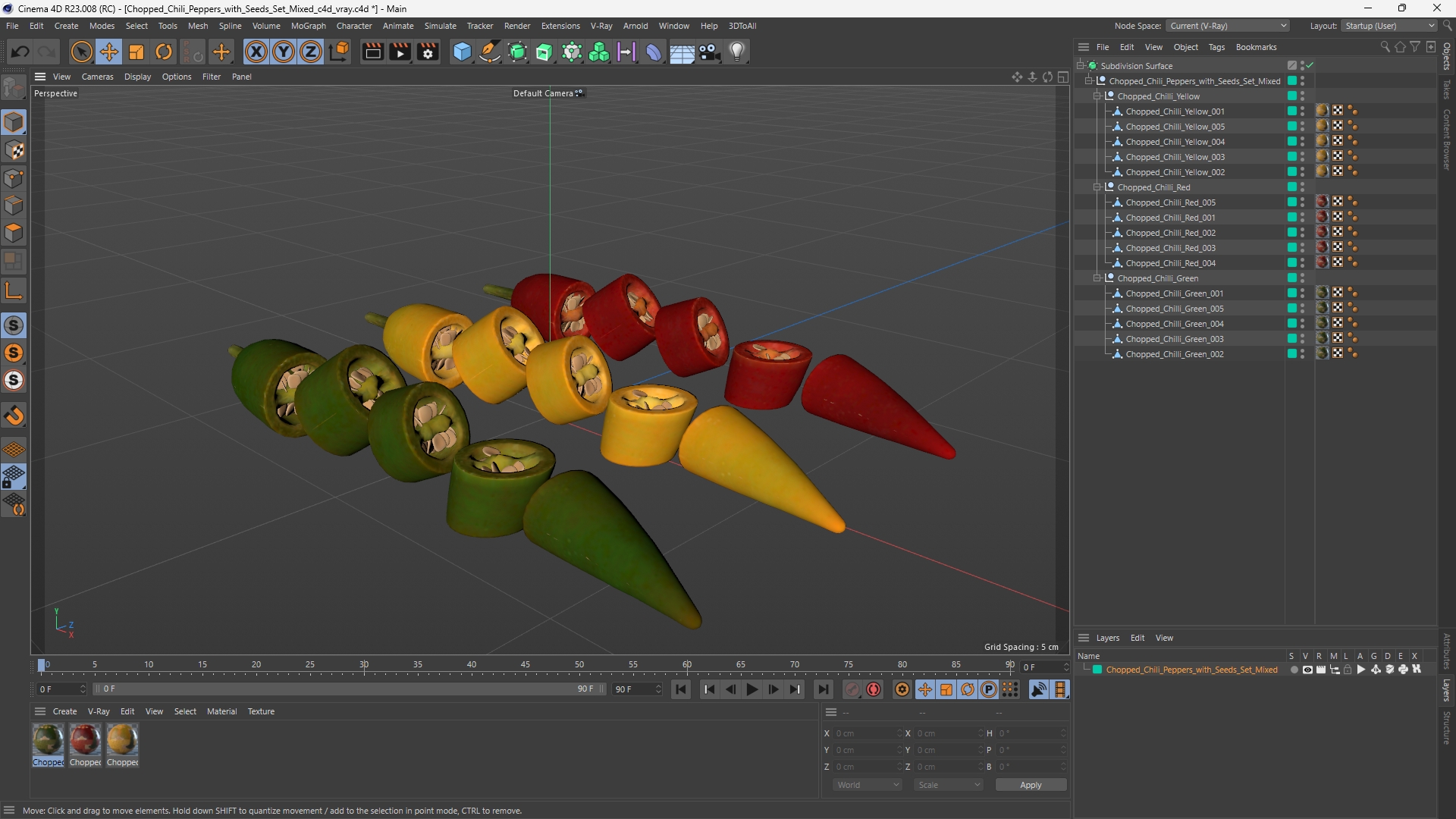Screen dimensions: 1456x819
Task: Select the red Chopped material swatch
Action: 85,745
